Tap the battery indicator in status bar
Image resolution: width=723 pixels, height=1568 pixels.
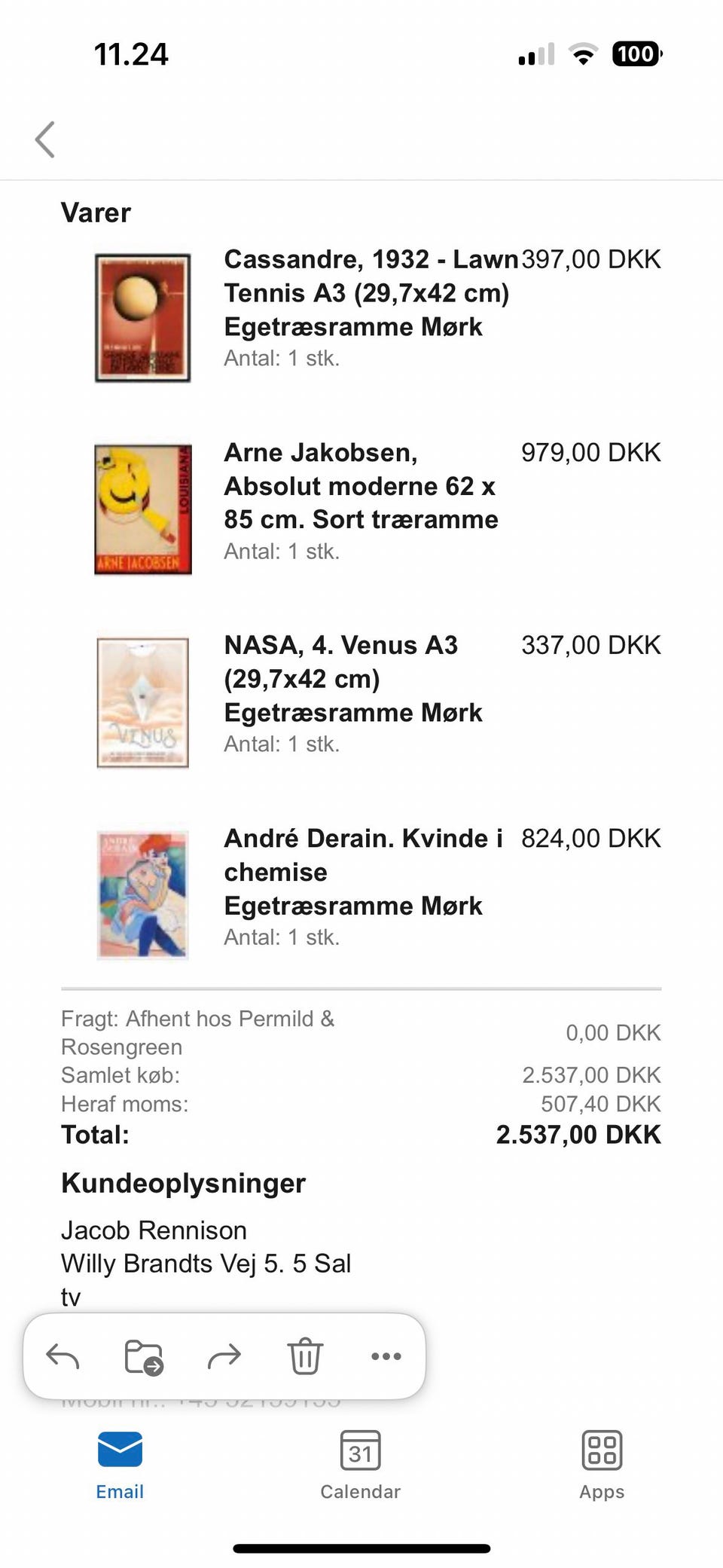[x=637, y=54]
